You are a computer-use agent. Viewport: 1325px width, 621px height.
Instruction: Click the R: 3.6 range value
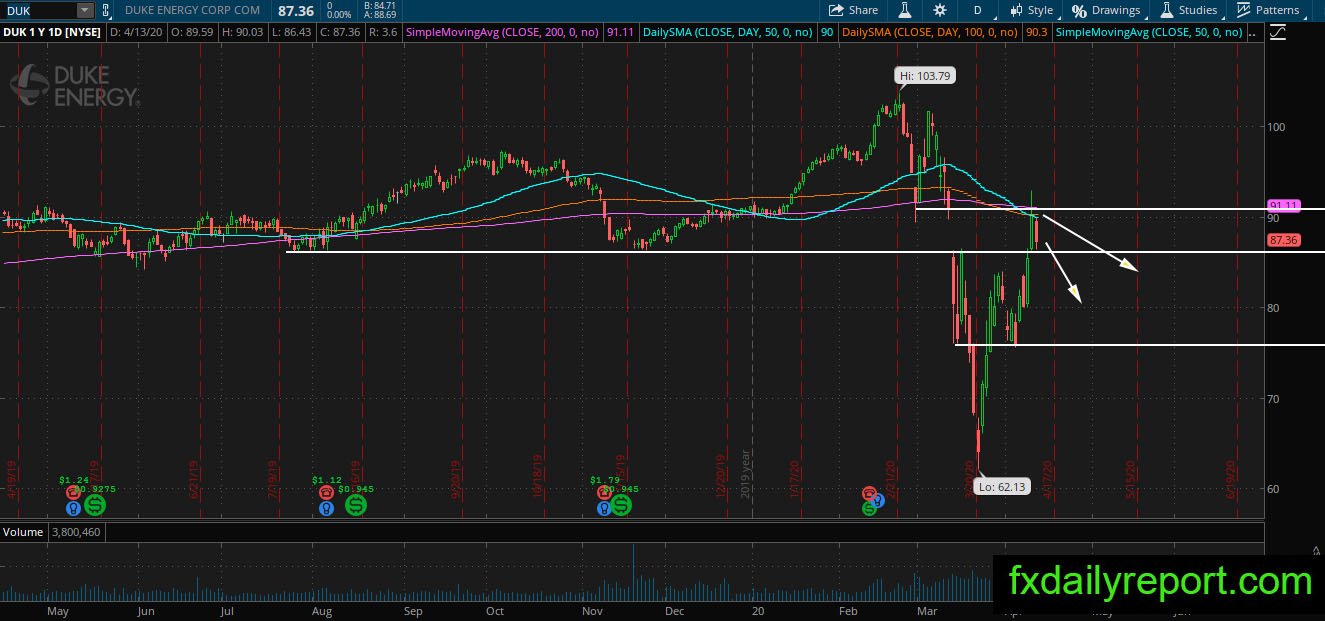coord(385,33)
